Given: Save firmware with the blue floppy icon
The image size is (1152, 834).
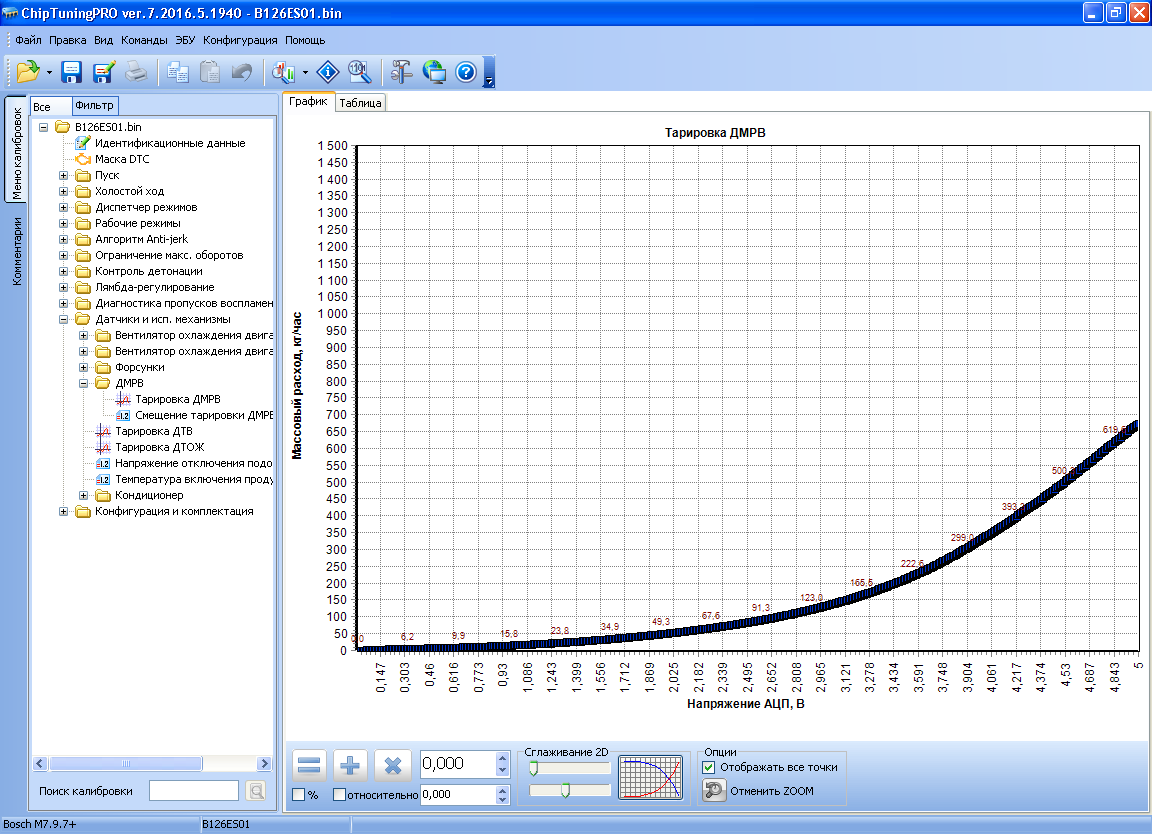Looking at the screenshot, I should click(x=71, y=72).
